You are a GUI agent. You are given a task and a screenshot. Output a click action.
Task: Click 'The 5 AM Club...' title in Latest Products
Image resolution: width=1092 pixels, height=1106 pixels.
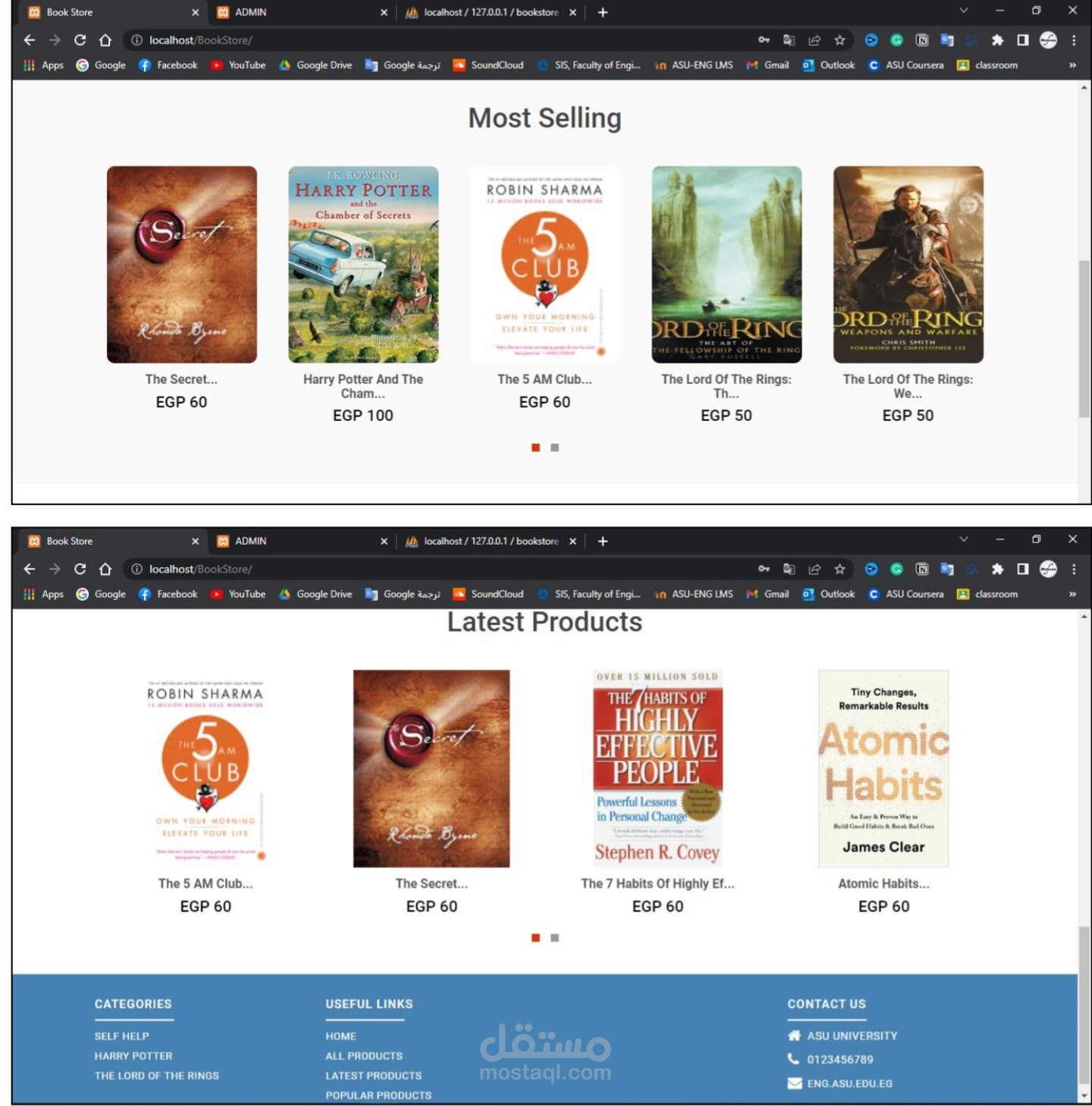click(206, 884)
